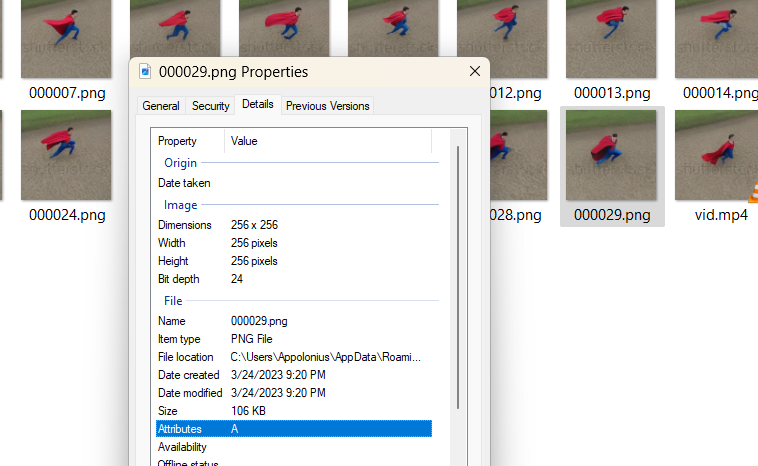Click the Origin section heading
This screenshot has height=466, width=758.
[180, 163]
